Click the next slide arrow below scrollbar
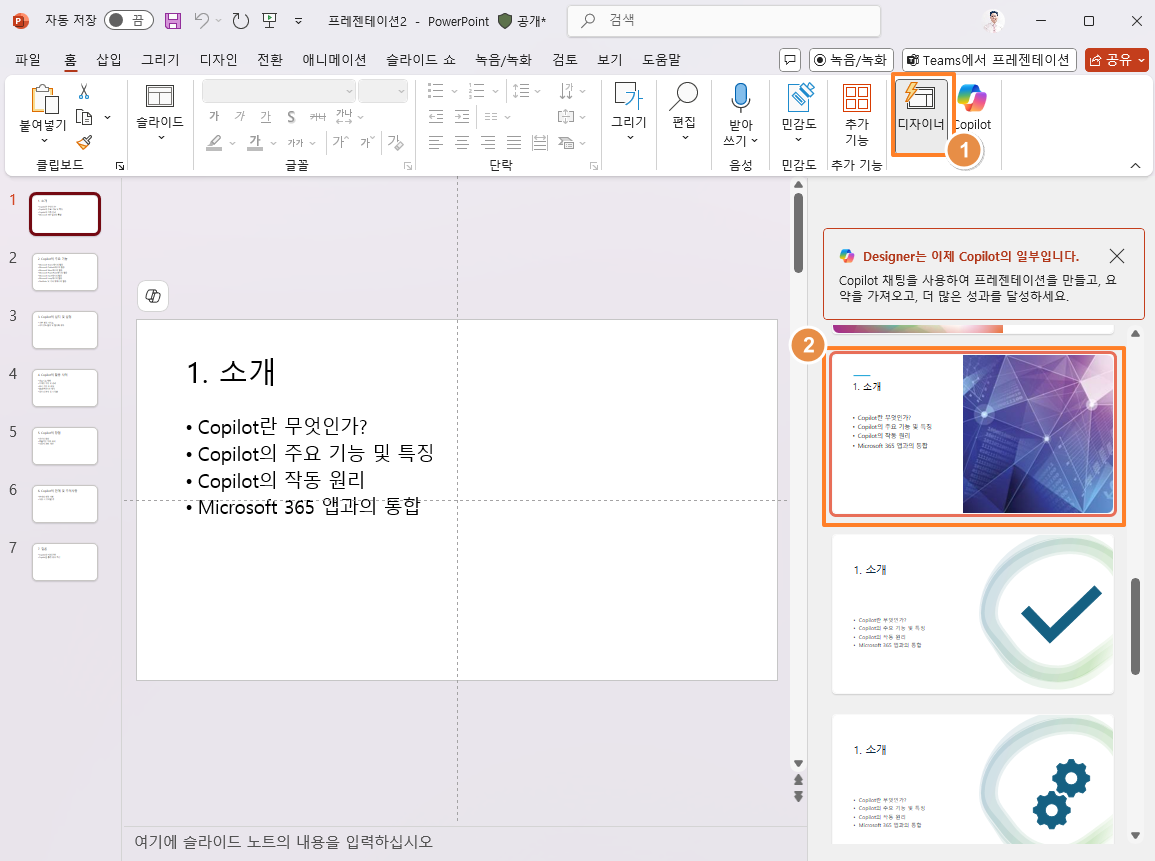The image size is (1155, 861). 798,797
